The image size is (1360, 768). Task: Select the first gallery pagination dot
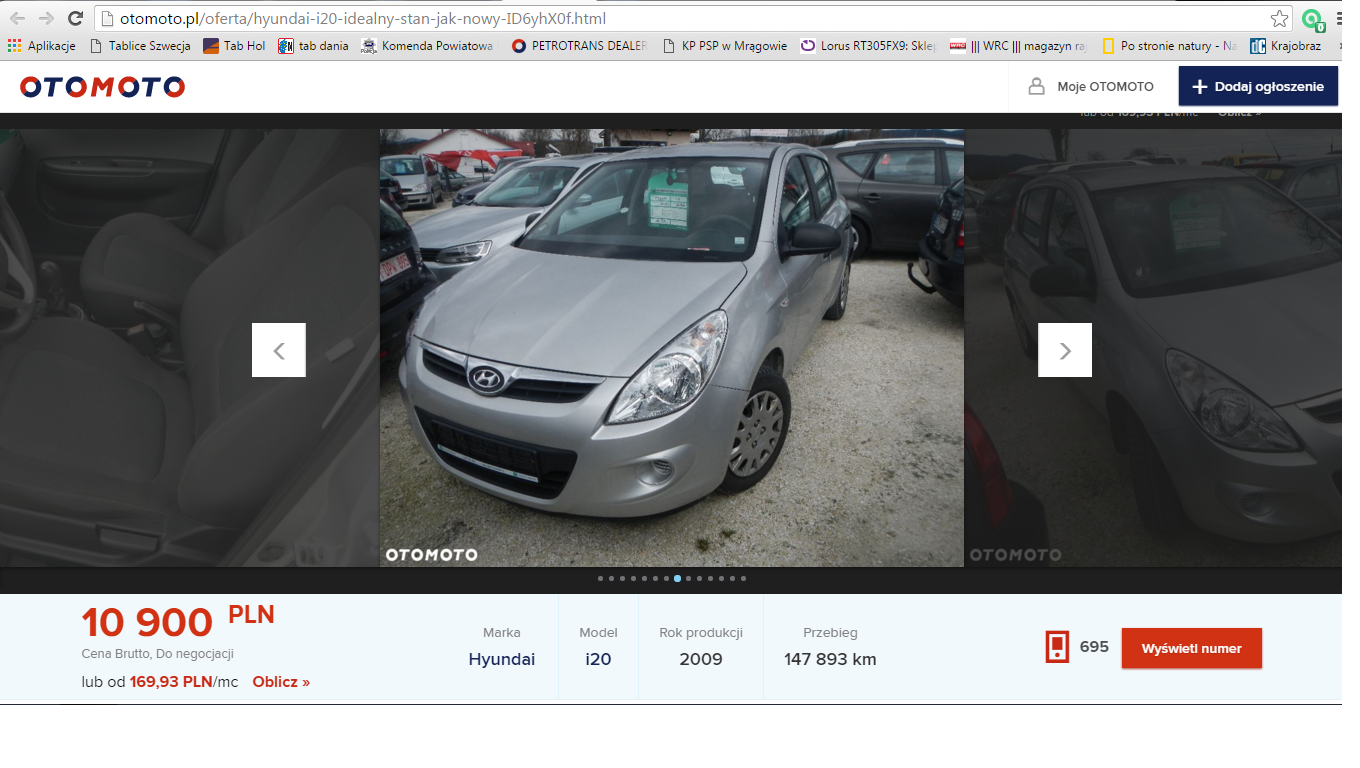tap(600, 578)
